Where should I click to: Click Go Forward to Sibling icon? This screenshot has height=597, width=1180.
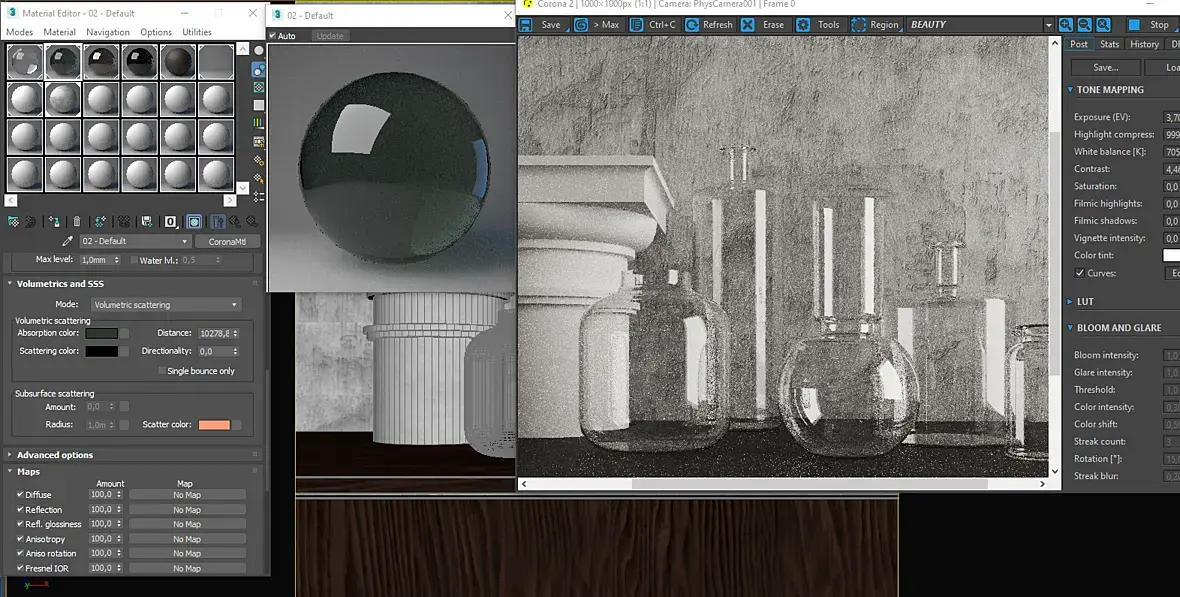click(252, 221)
